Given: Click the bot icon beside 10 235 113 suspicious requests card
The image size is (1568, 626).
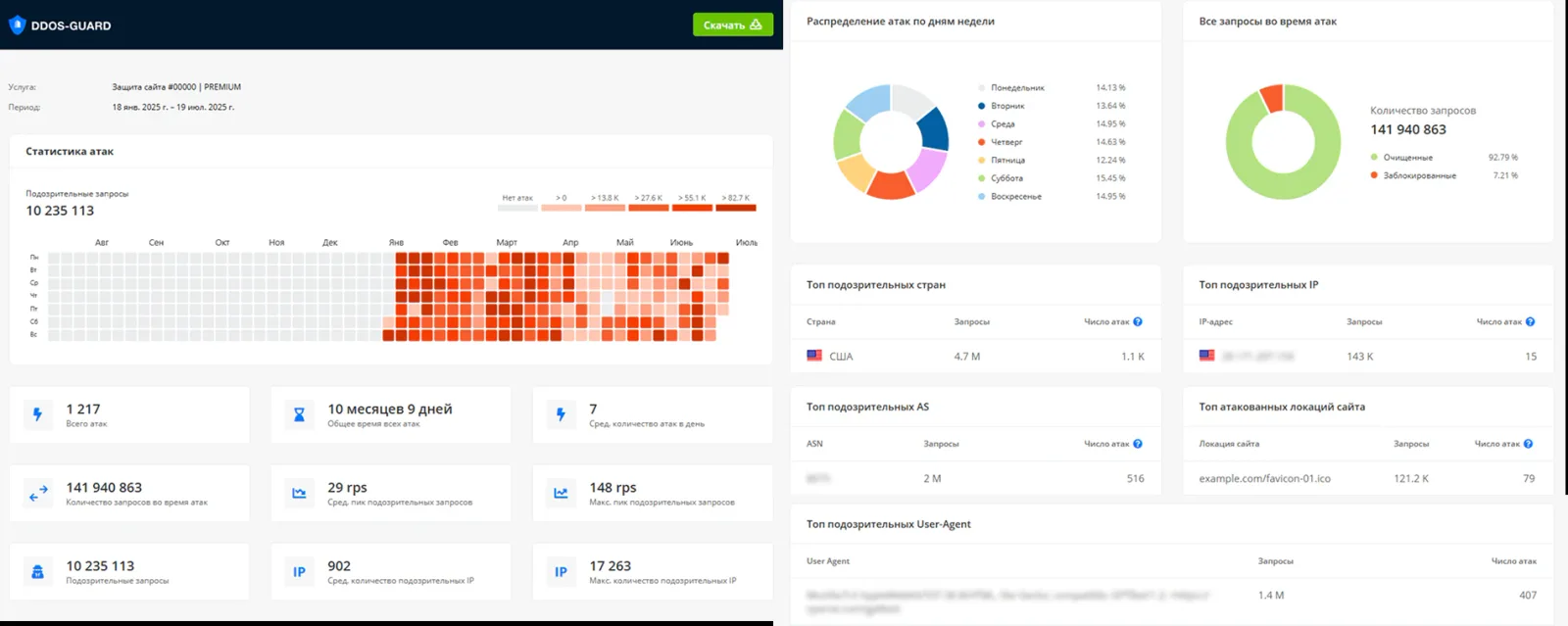Looking at the screenshot, I should pos(37,571).
